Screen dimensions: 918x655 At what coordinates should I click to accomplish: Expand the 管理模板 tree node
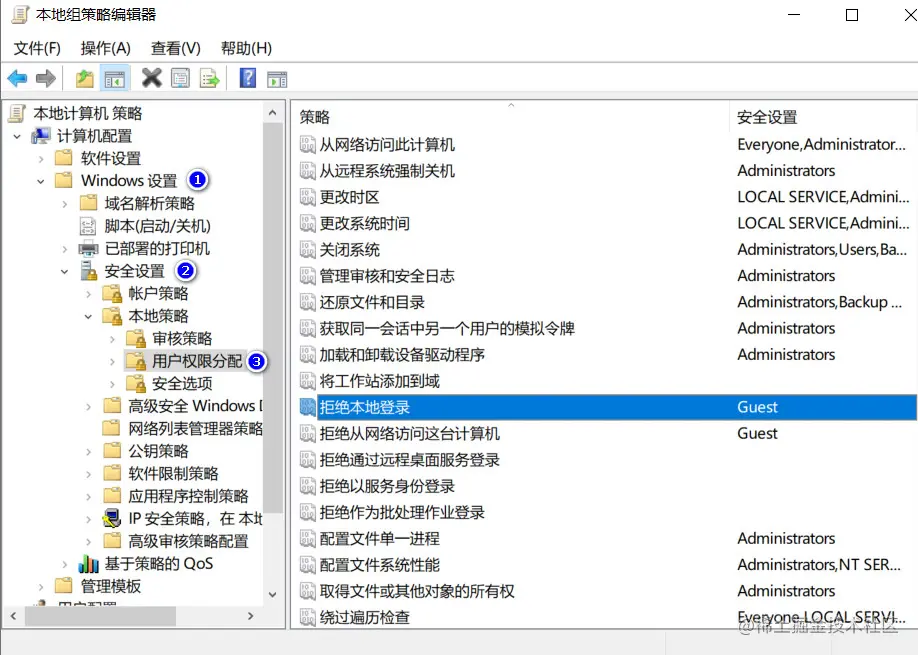point(40,587)
